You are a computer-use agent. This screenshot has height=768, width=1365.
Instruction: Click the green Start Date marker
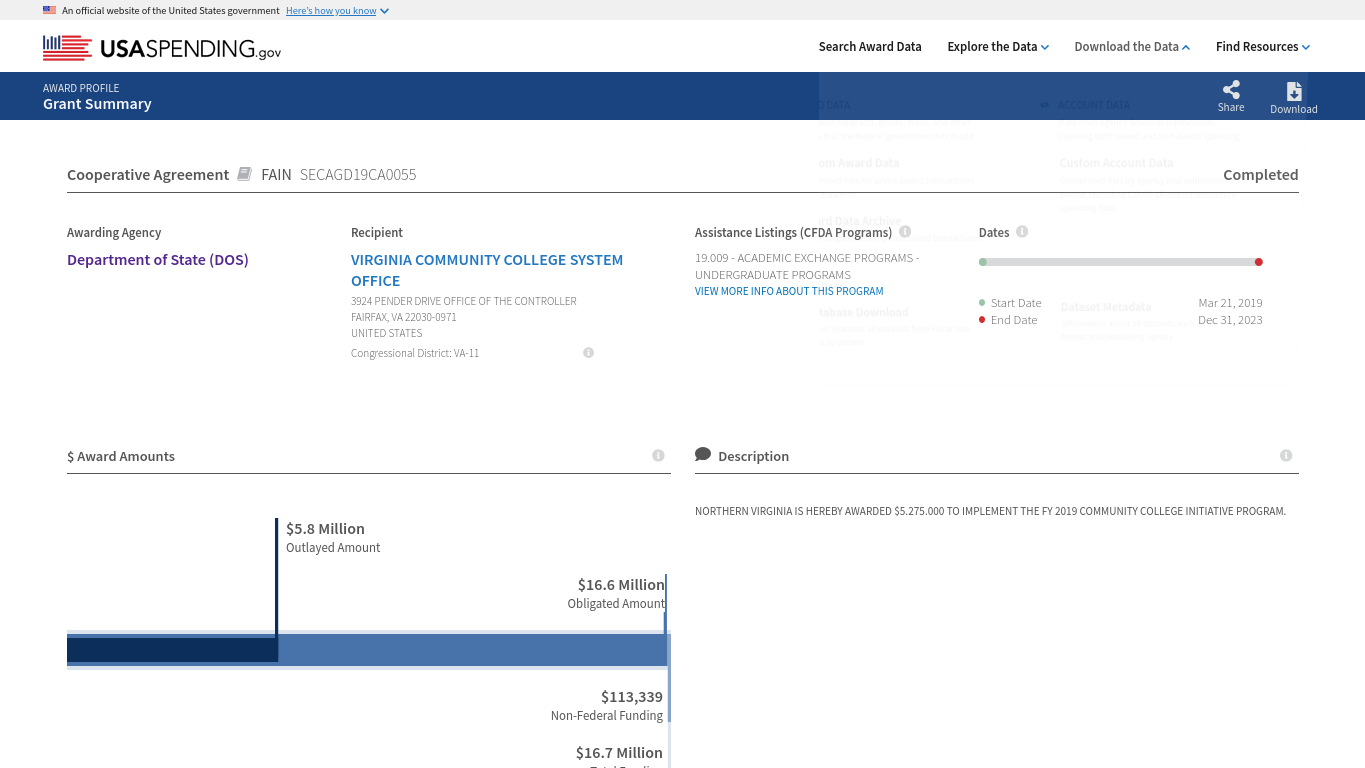coord(983,262)
